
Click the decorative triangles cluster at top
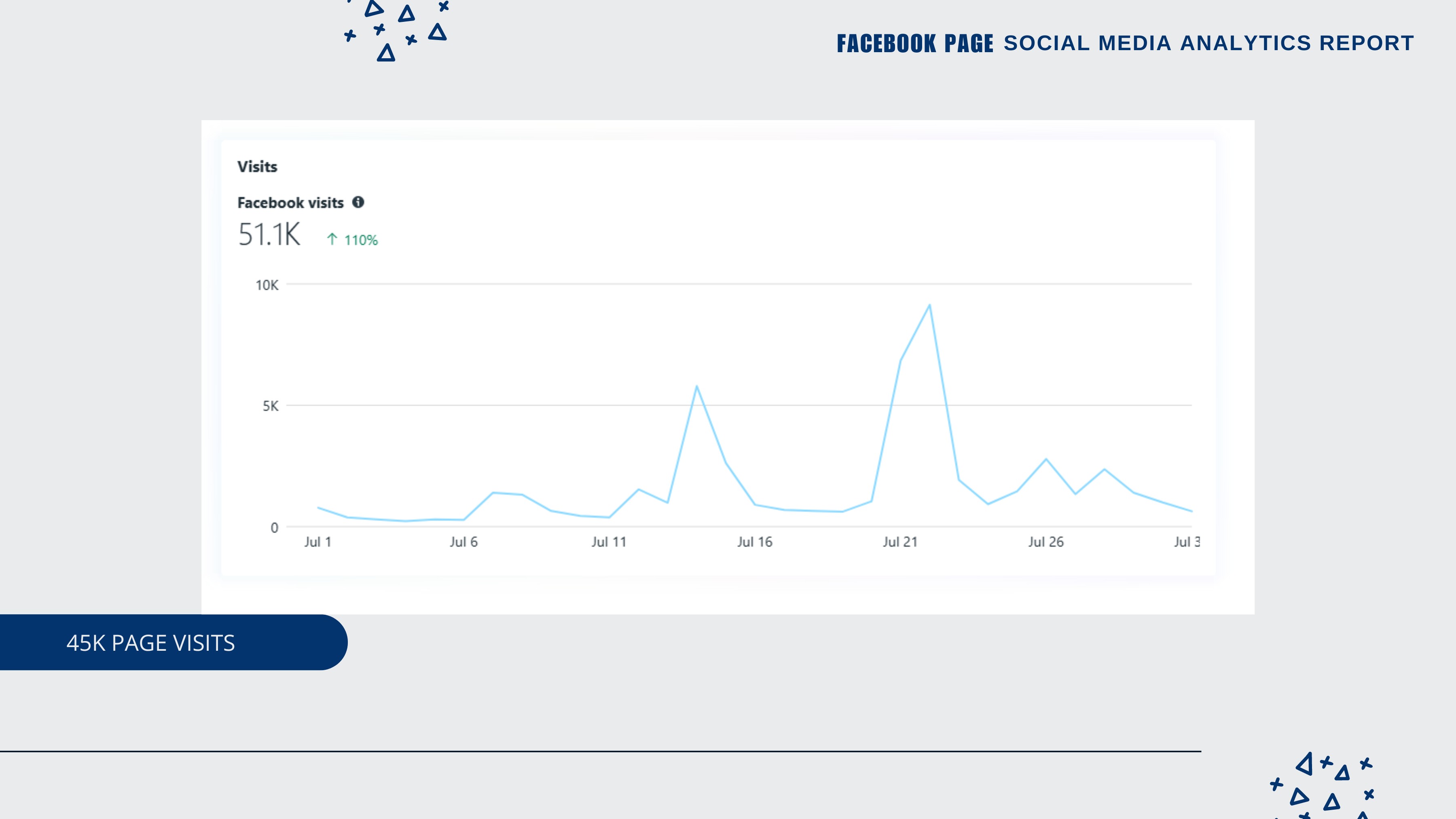[397, 30]
